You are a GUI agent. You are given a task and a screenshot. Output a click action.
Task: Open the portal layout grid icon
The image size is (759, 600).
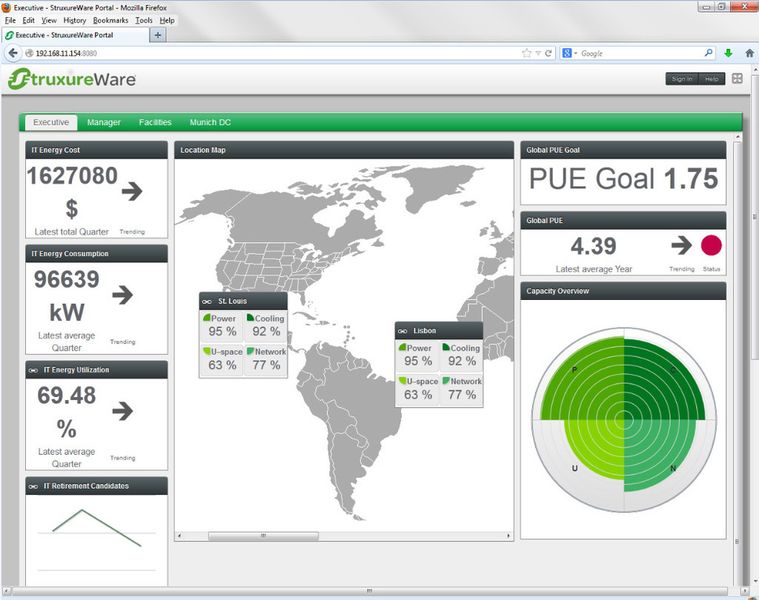(737, 78)
